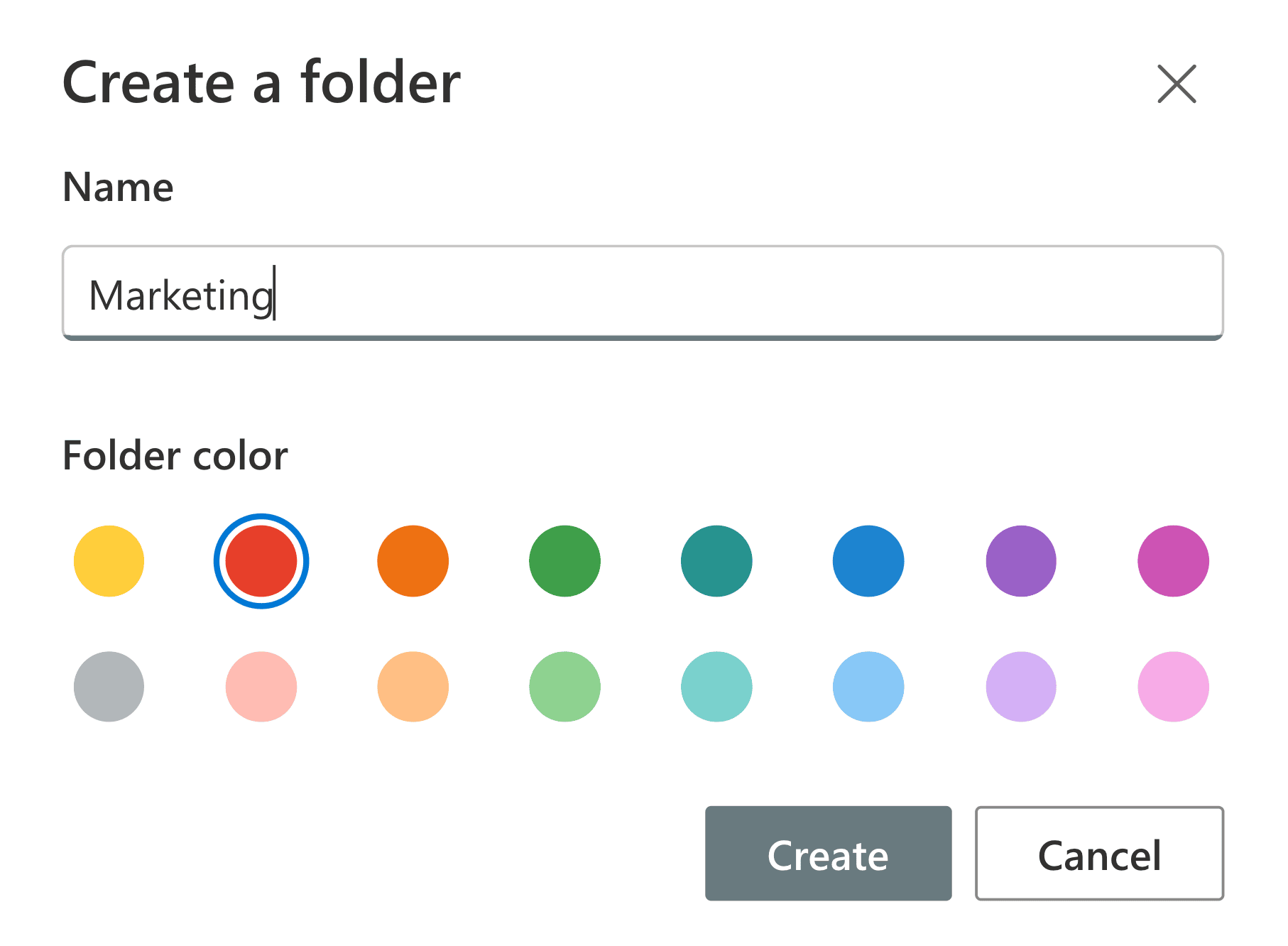Screen dimensions: 1288x946
Task: Choose the light blue folder color
Action: coord(868,687)
